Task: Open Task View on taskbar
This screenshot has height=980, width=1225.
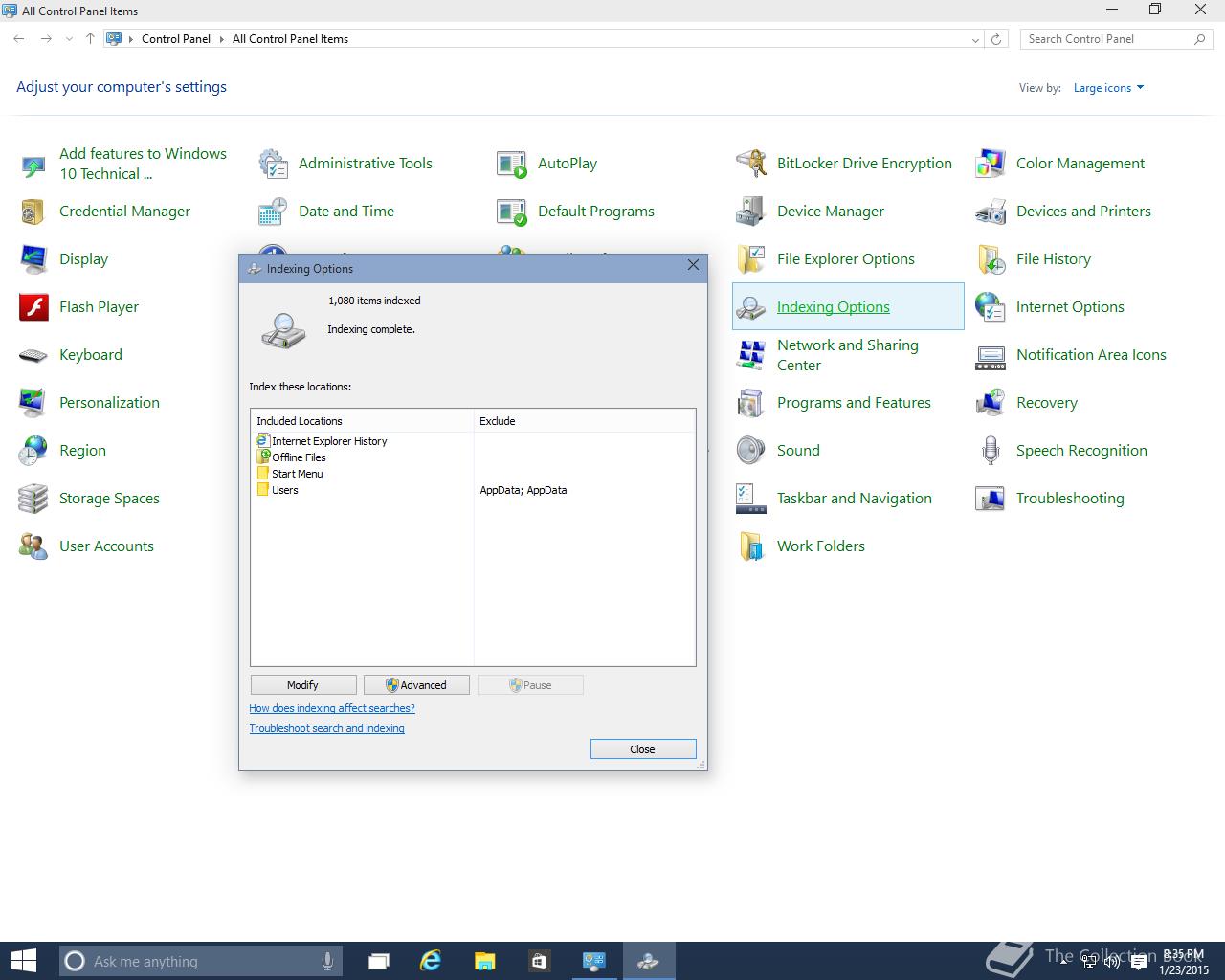Action: pyautogui.click(x=379, y=961)
